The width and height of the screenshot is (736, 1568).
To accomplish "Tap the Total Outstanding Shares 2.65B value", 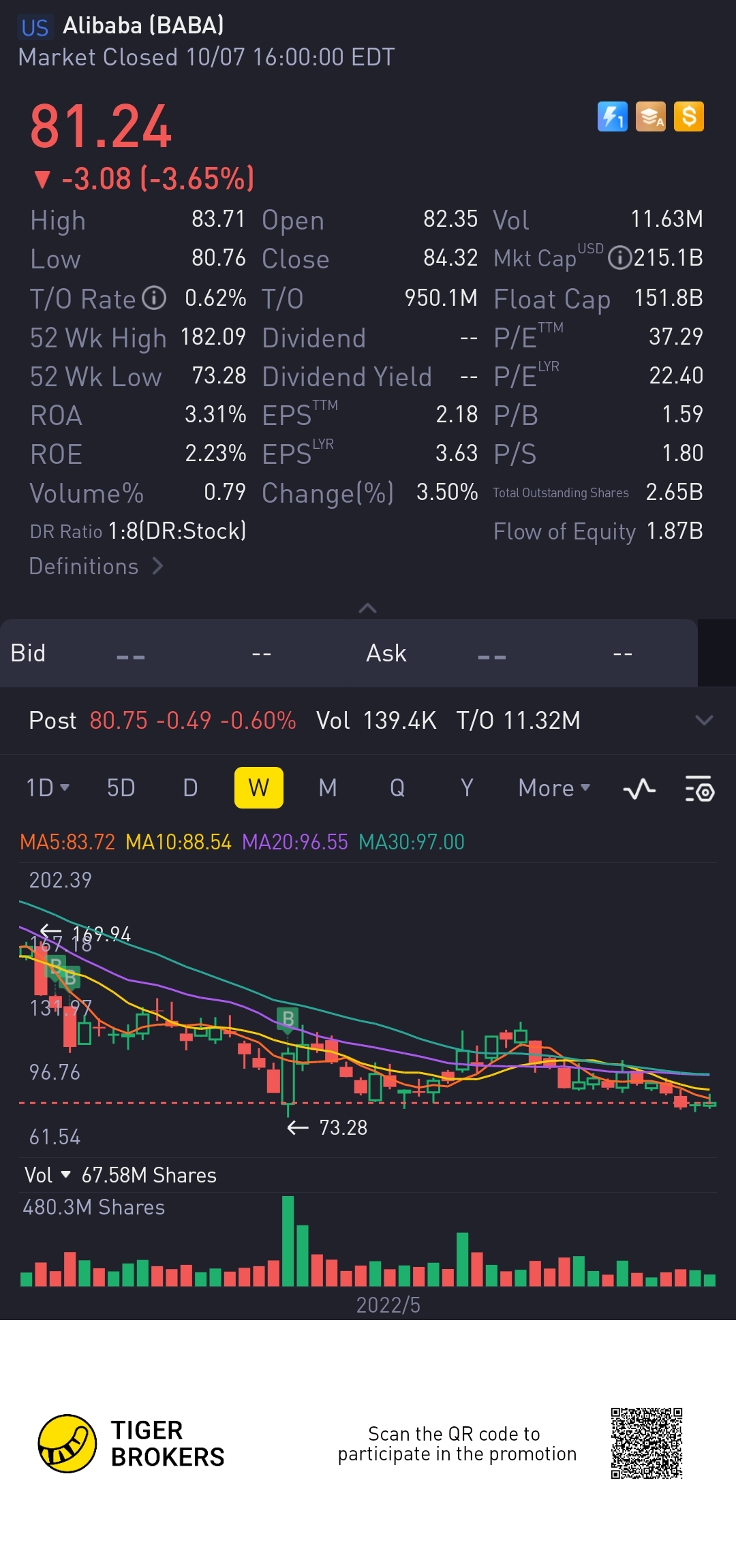I will pyautogui.click(x=675, y=492).
